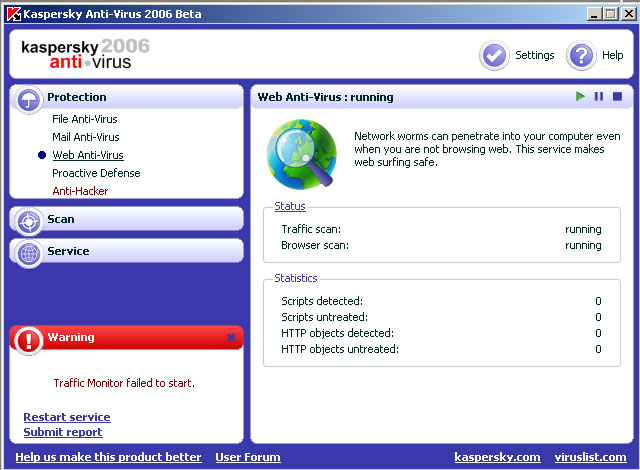The width and height of the screenshot is (640, 470).
Task: Pause Web Anti-Virus protection
Action: [x=599, y=97]
